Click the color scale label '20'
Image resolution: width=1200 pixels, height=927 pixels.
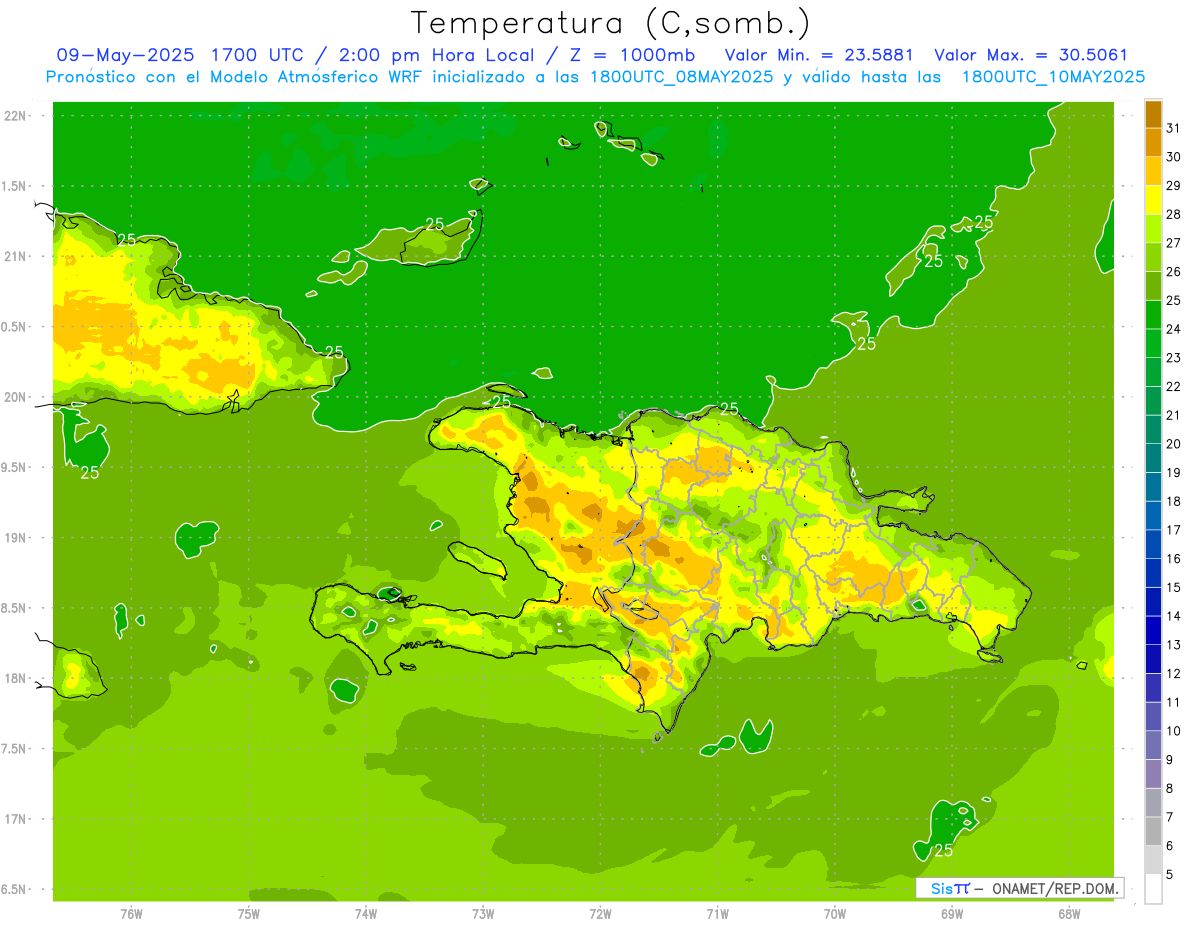click(1173, 444)
